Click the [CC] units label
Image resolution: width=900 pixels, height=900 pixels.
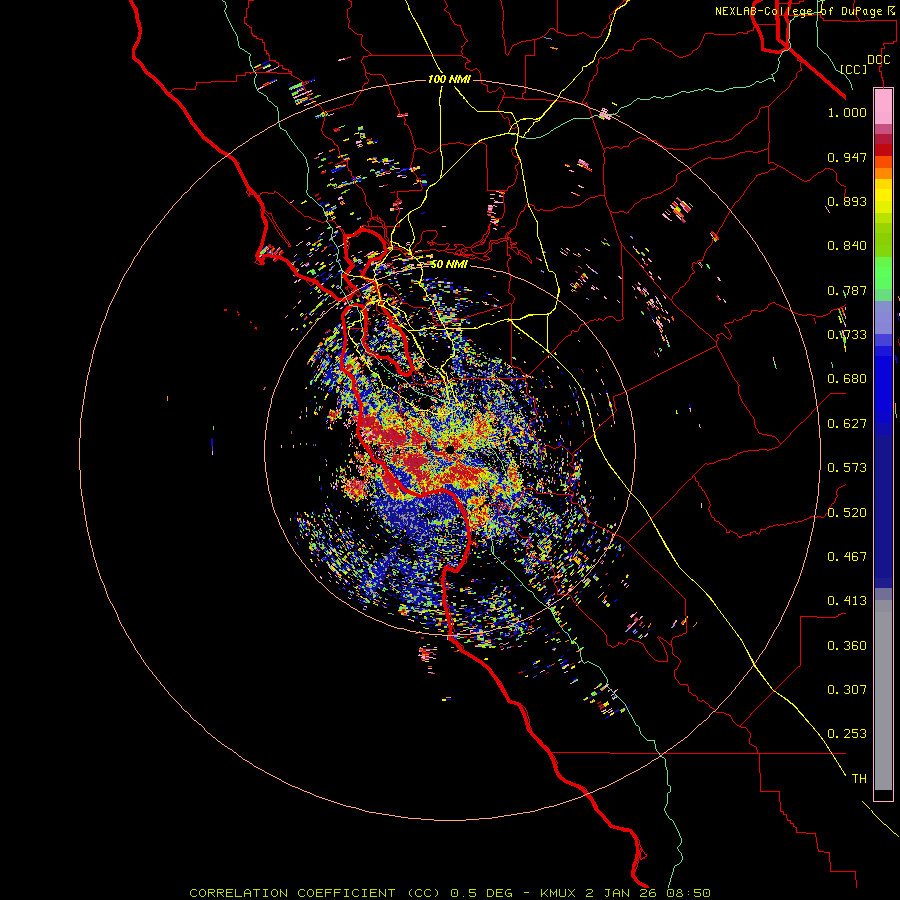pos(854,69)
